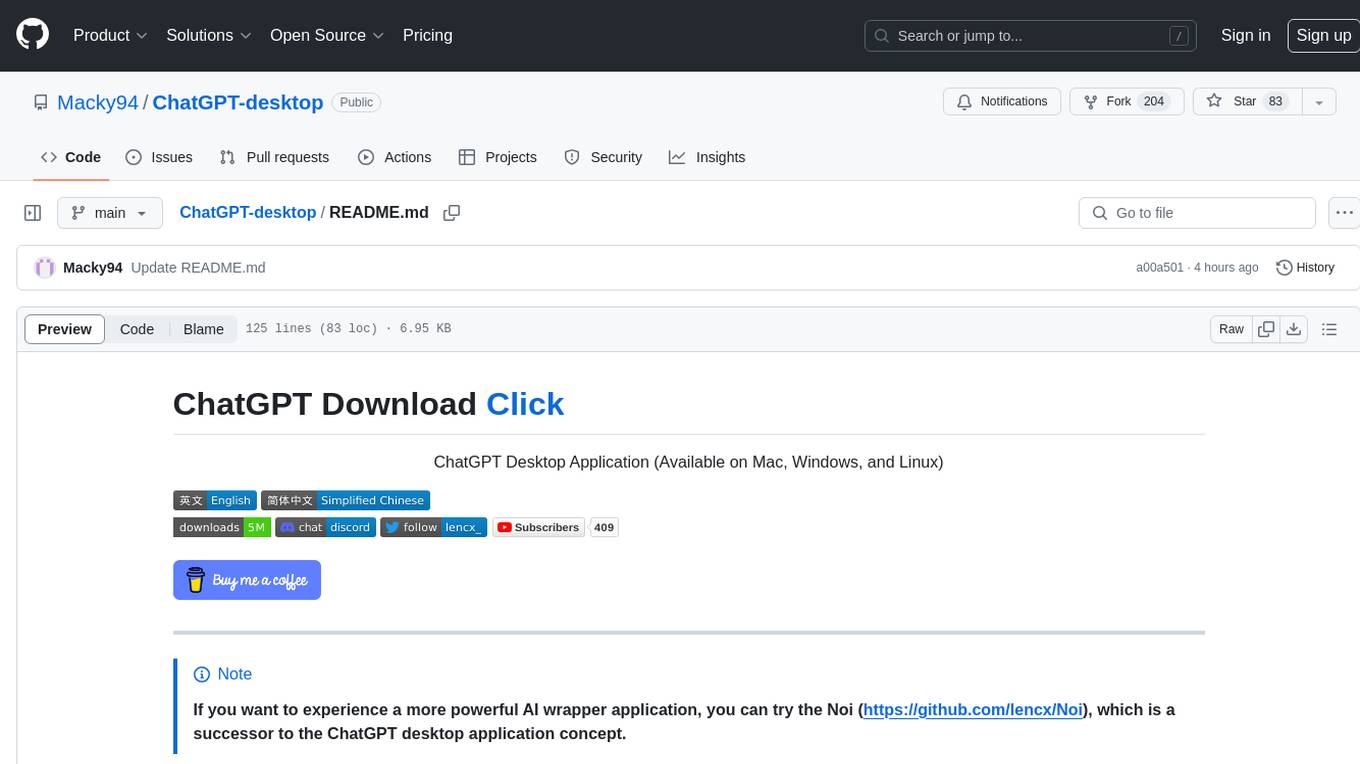Viewport: 1360px width, 764px height.
Task: Open the star lists dropdown arrow
Action: pyautogui.click(x=1319, y=102)
